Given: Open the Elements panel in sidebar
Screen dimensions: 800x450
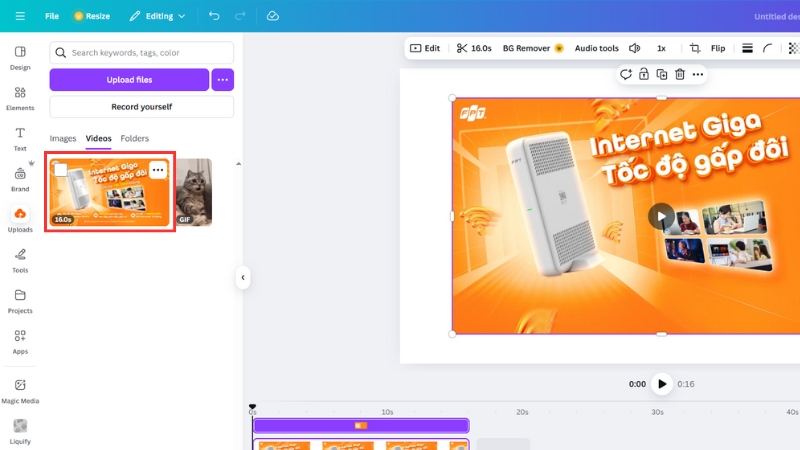Looking at the screenshot, I should click(20, 96).
